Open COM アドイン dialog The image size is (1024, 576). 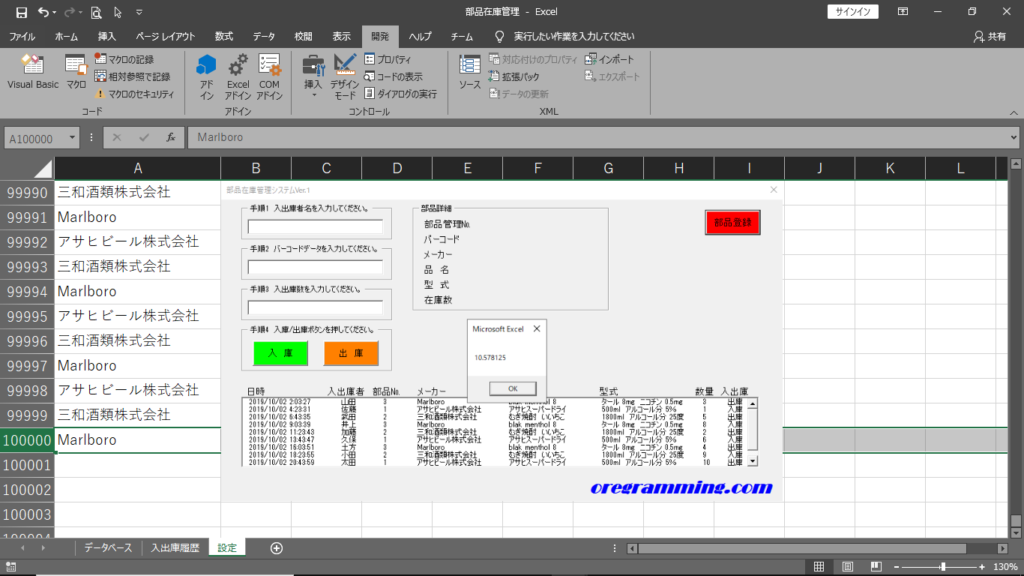pos(269,76)
